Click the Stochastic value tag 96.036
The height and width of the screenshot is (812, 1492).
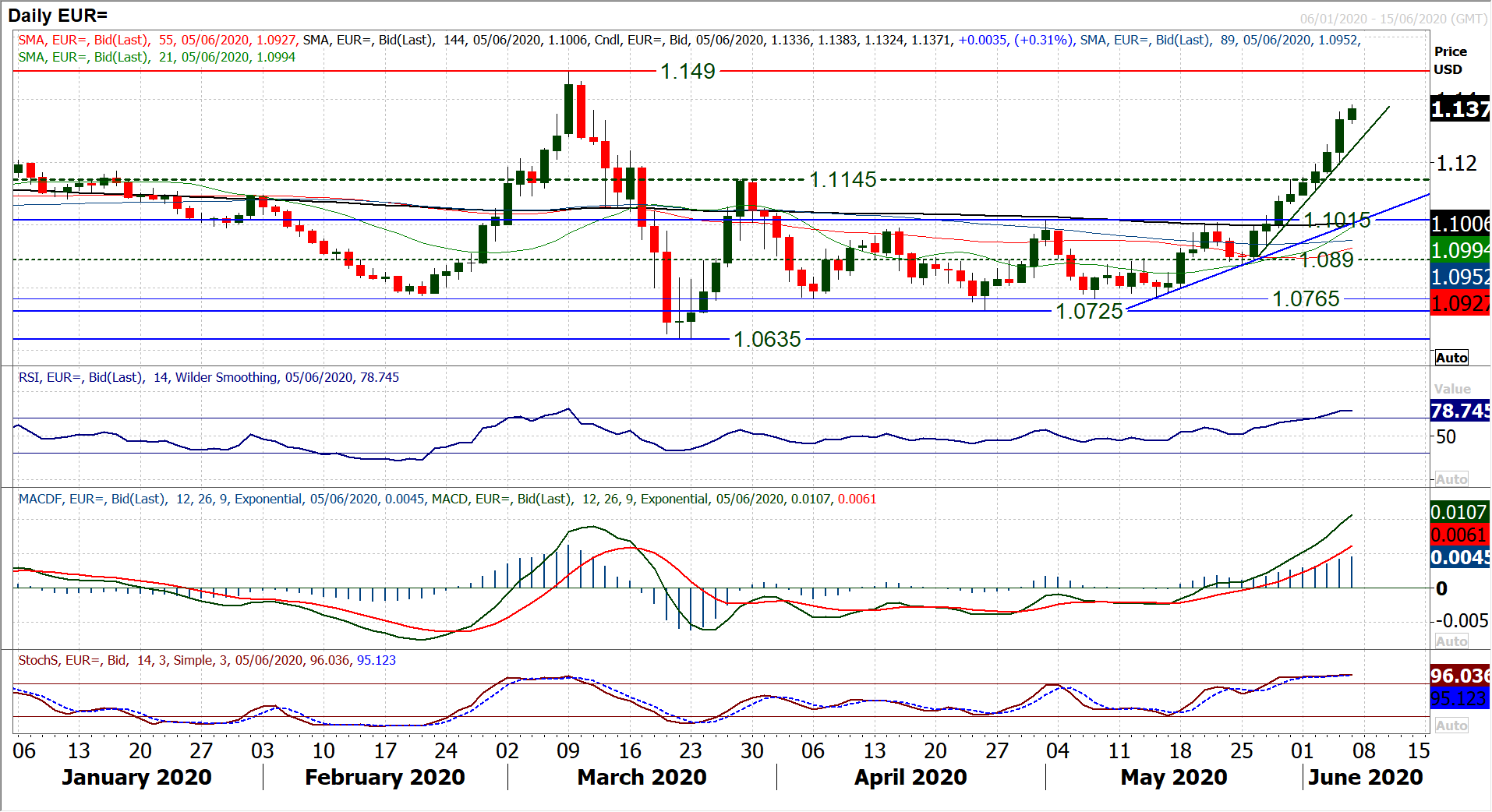[x=1459, y=676]
